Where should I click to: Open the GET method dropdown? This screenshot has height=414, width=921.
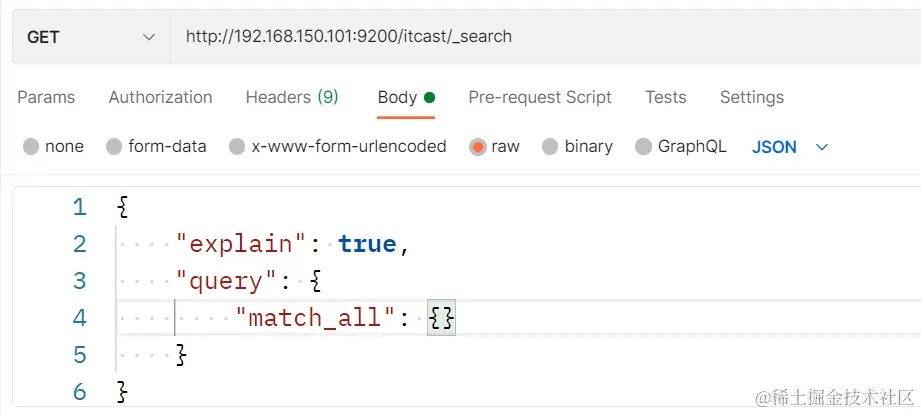pyautogui.click(x=92, y=37)
